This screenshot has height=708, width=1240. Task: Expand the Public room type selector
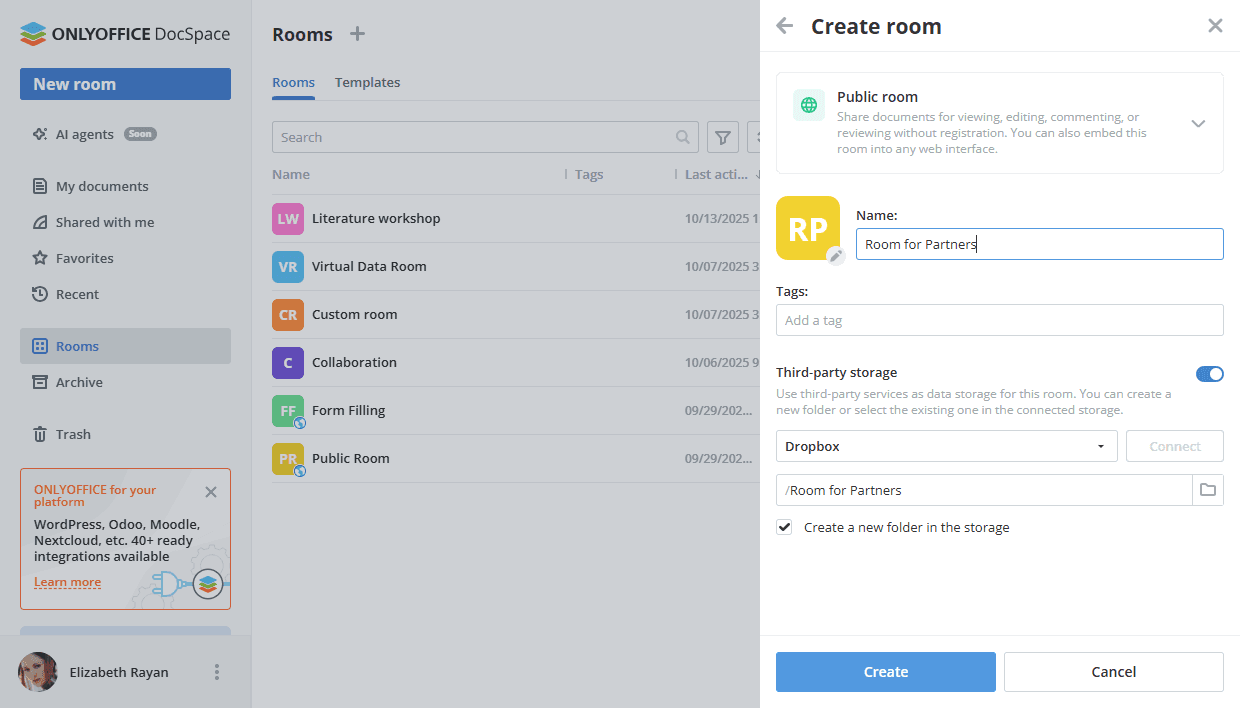[1198, 123]
